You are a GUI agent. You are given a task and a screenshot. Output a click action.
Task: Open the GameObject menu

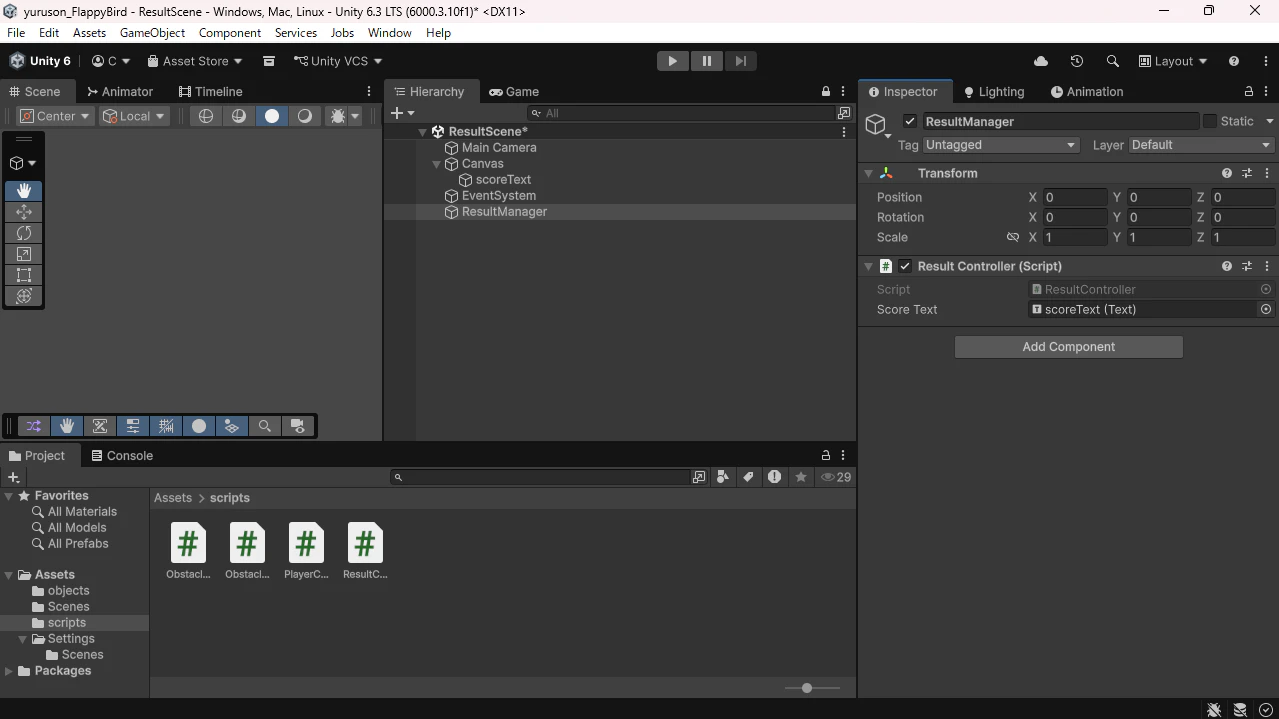click(x=152, y=32)
